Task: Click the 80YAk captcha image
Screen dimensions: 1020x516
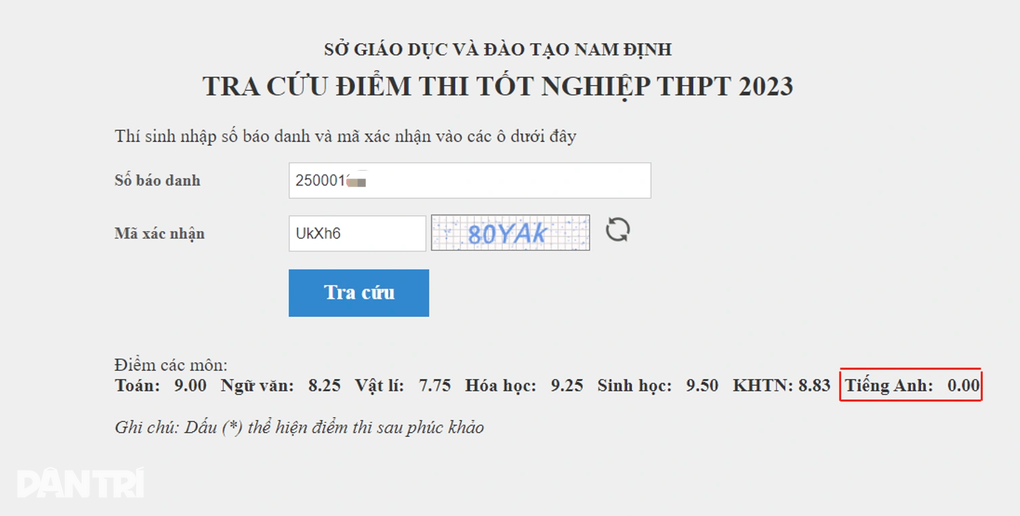Action: coord(510,233)
